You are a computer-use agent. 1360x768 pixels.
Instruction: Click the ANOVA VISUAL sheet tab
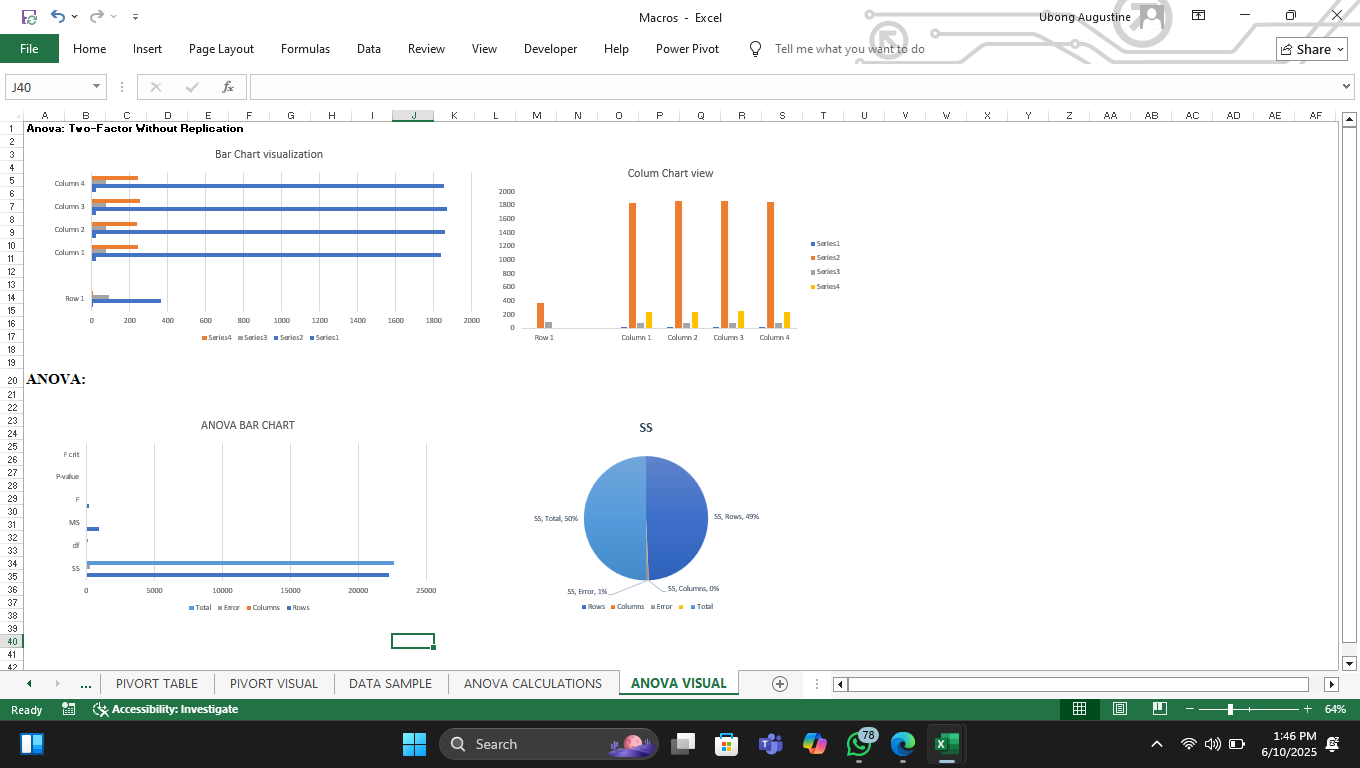[x=679, y=684]
